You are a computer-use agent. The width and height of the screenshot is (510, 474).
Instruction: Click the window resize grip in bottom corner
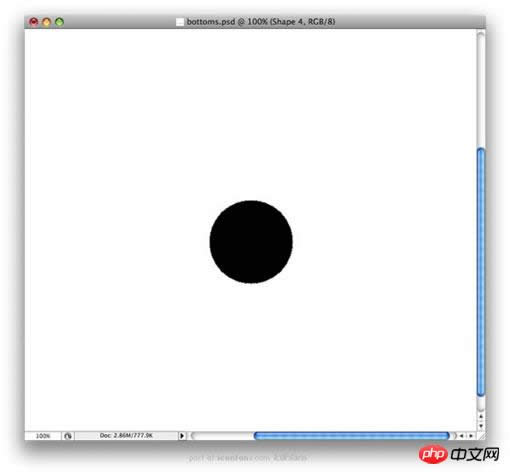pos(481,436)
